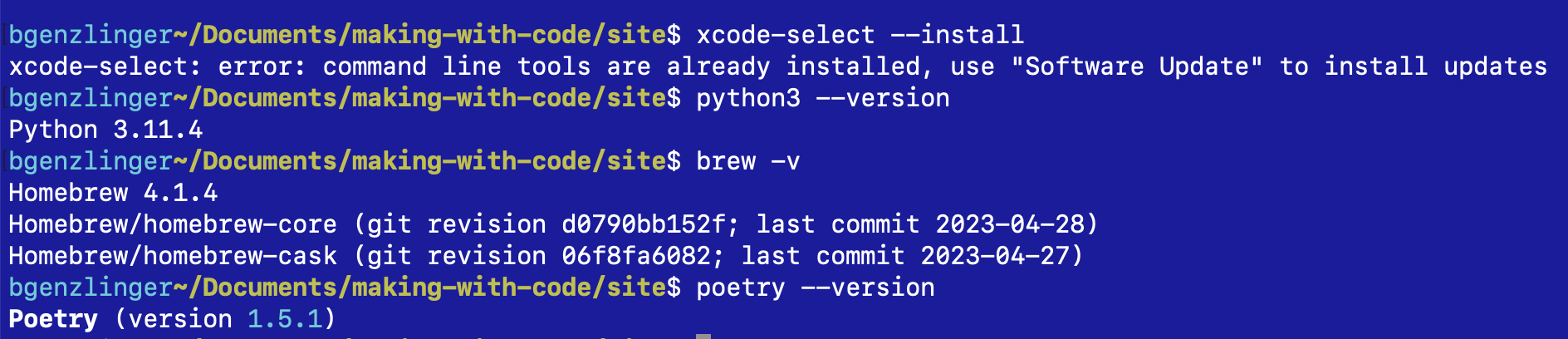This screenshot has width=1568, height=339.
Task: Click the cyan version number 1.5.1
Action: (x=285, y=319)
